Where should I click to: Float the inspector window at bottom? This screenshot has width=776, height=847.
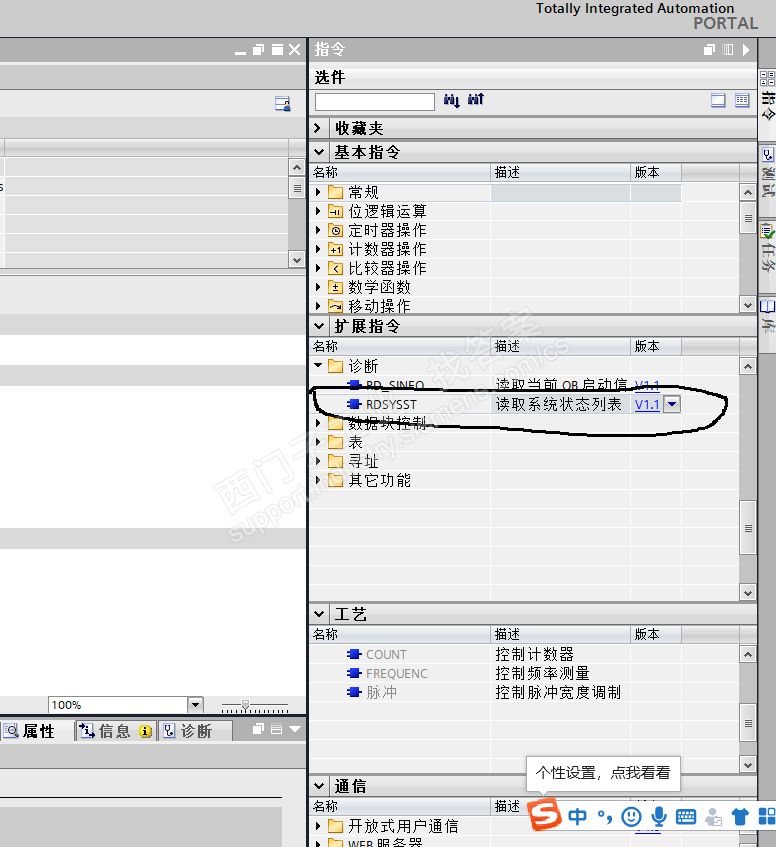[258, 729]
